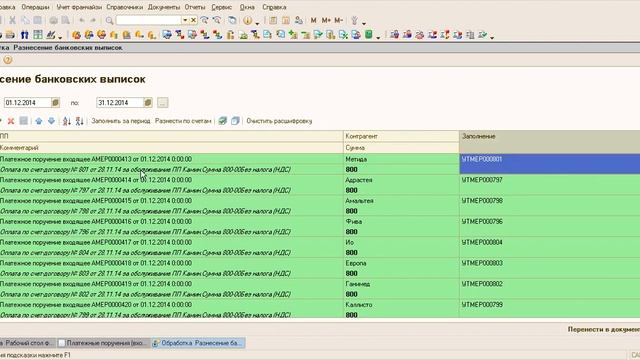The height and width of the screenshot is (360, 640).
Task: Click the undo arrow icon
Action: (82, 20)
